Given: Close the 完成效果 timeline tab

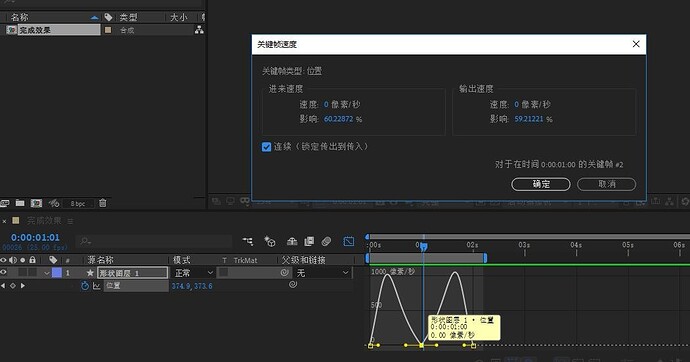Looking at the screenshot, I should (4, 221).
